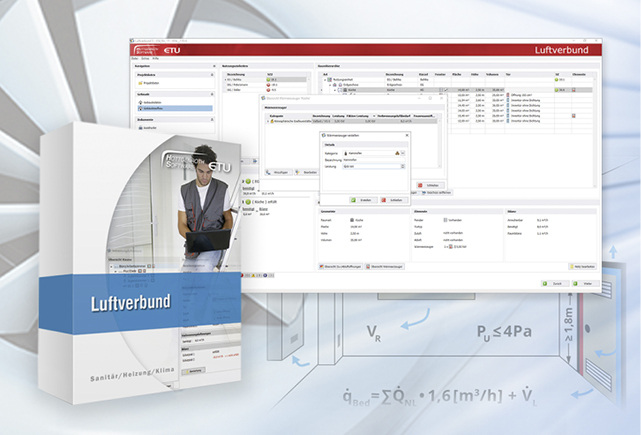Click the Erstellen button in the dialog
The height and width of the screenshot is (435, 641).
pos(358,199)
